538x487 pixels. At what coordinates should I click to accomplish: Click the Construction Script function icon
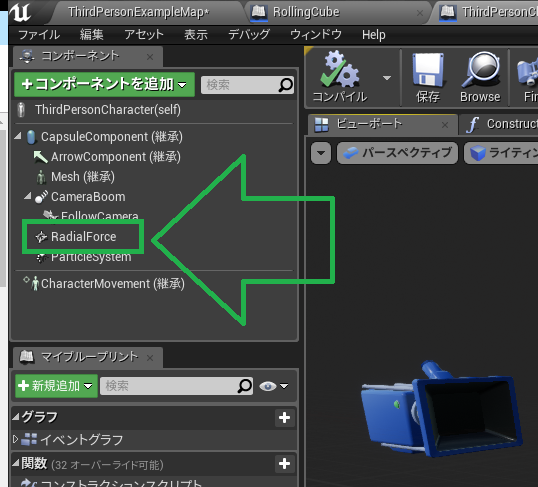pos(28,483)
